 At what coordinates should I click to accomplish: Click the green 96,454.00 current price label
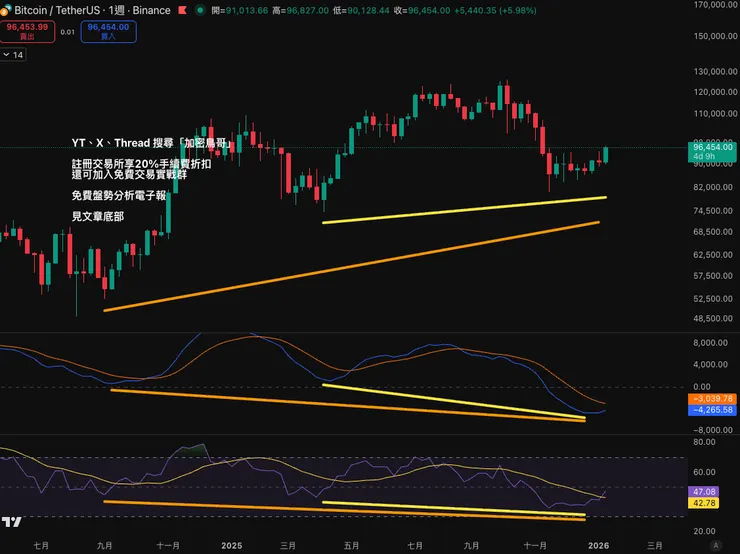712,151
